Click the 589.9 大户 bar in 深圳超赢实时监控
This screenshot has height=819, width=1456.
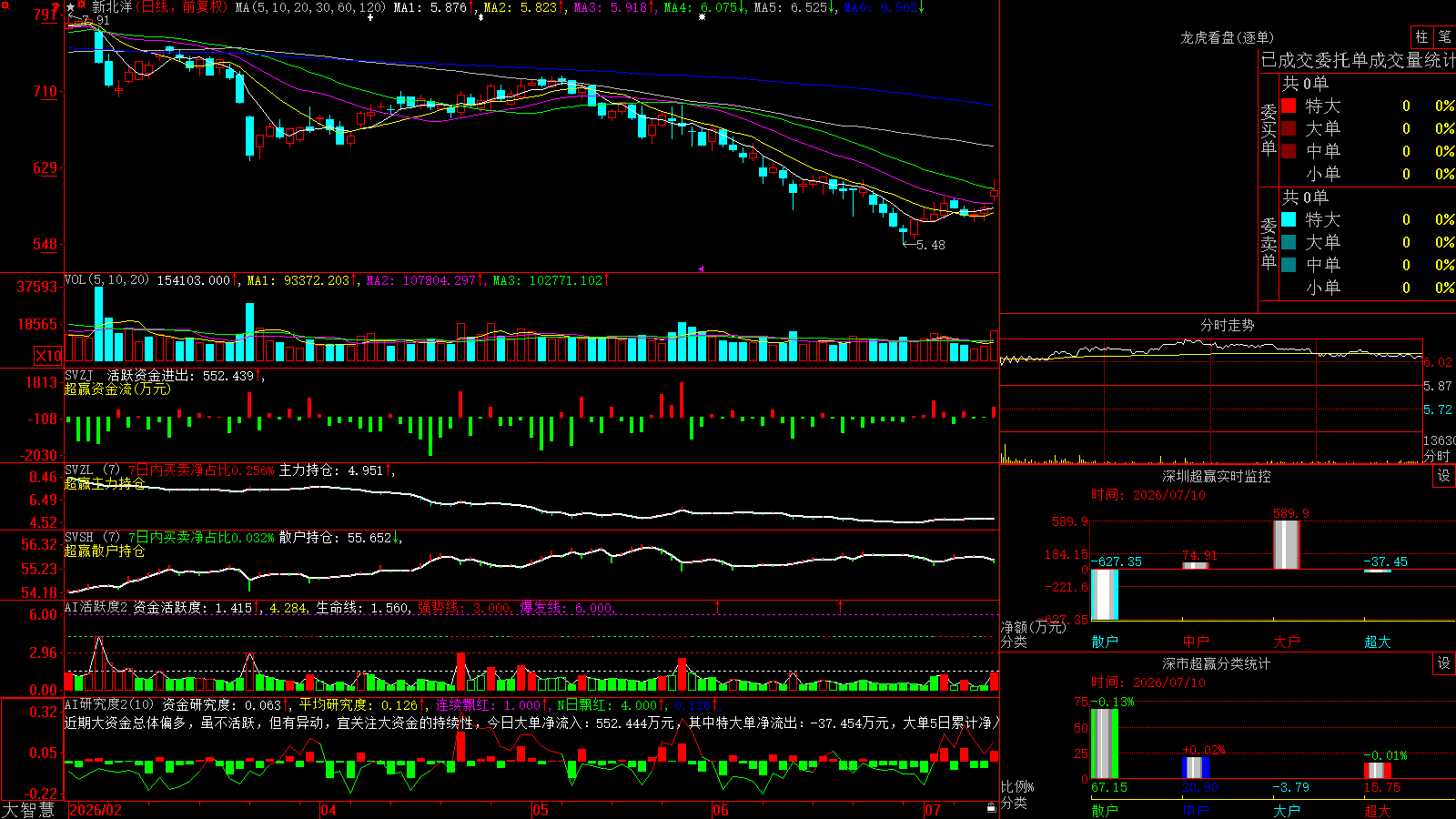(x=1287, y=545)
